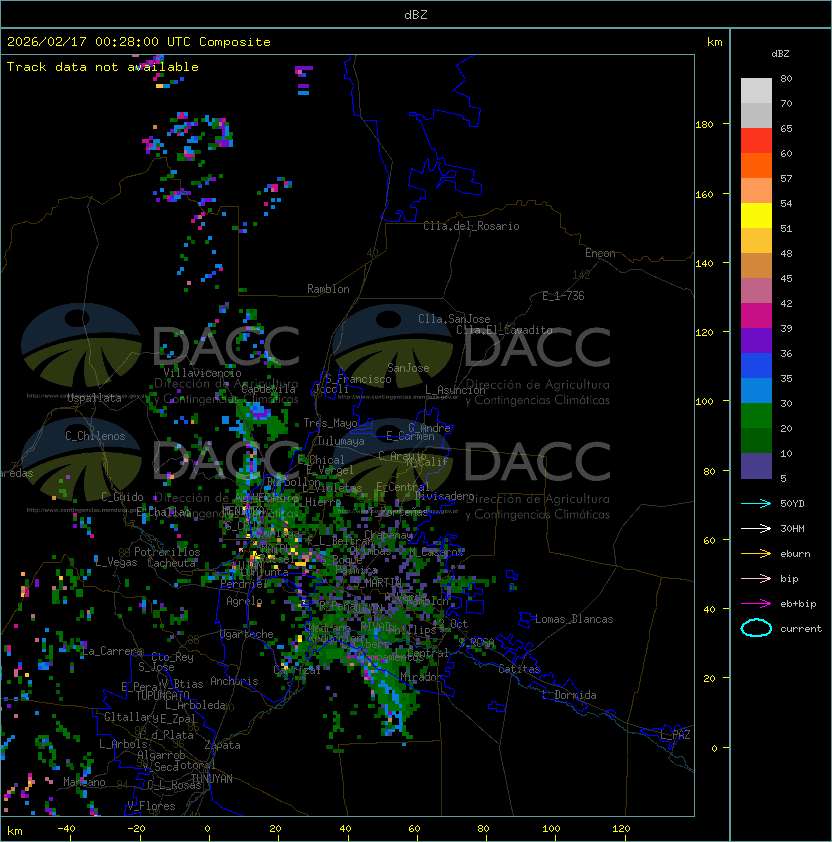The width and height of the screenshot is (832, 842).
Task: Click the 'Zapata' map label
Action: tap(222, 745)
